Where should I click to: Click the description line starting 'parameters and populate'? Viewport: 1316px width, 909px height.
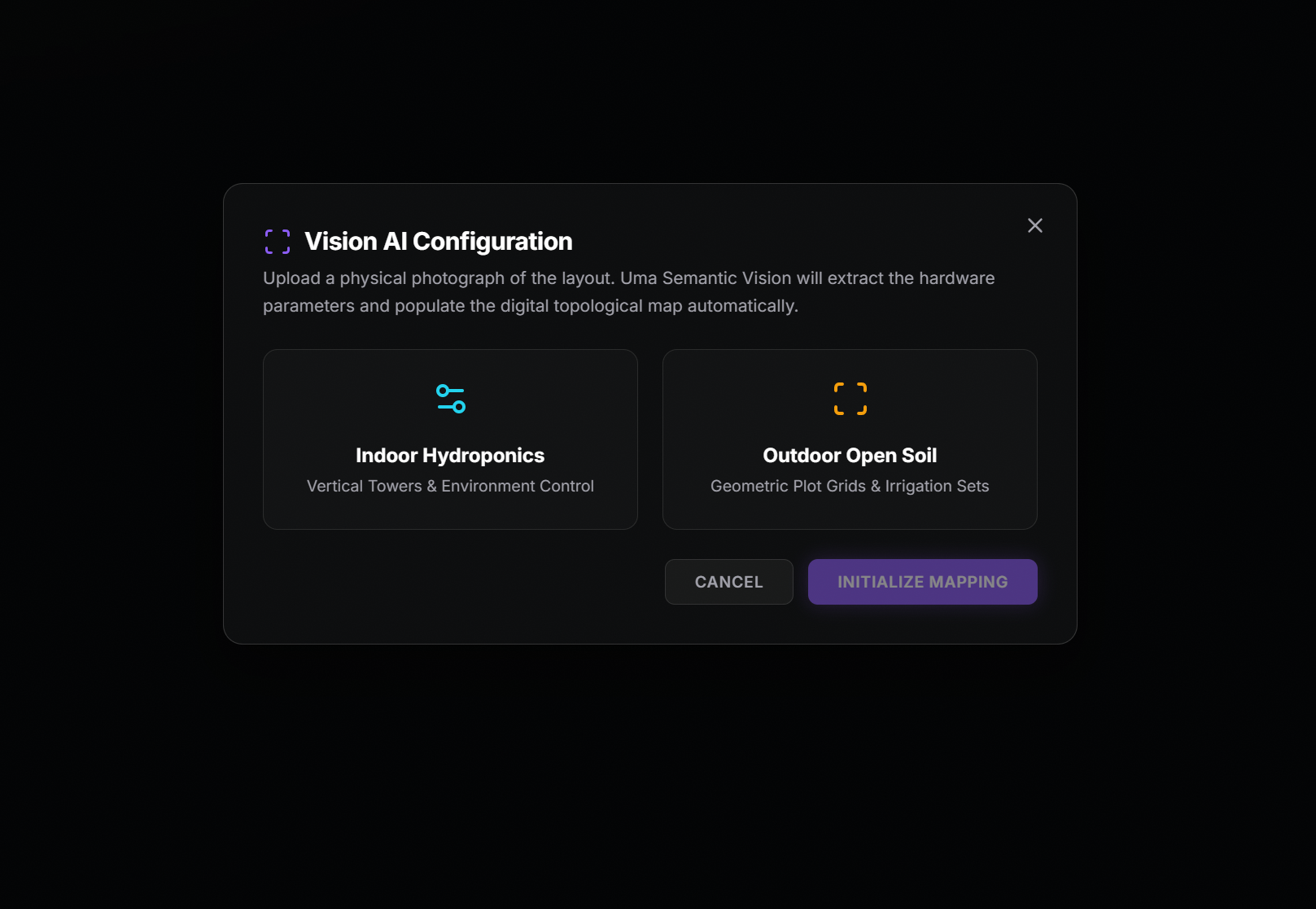(x=531, y=306)
